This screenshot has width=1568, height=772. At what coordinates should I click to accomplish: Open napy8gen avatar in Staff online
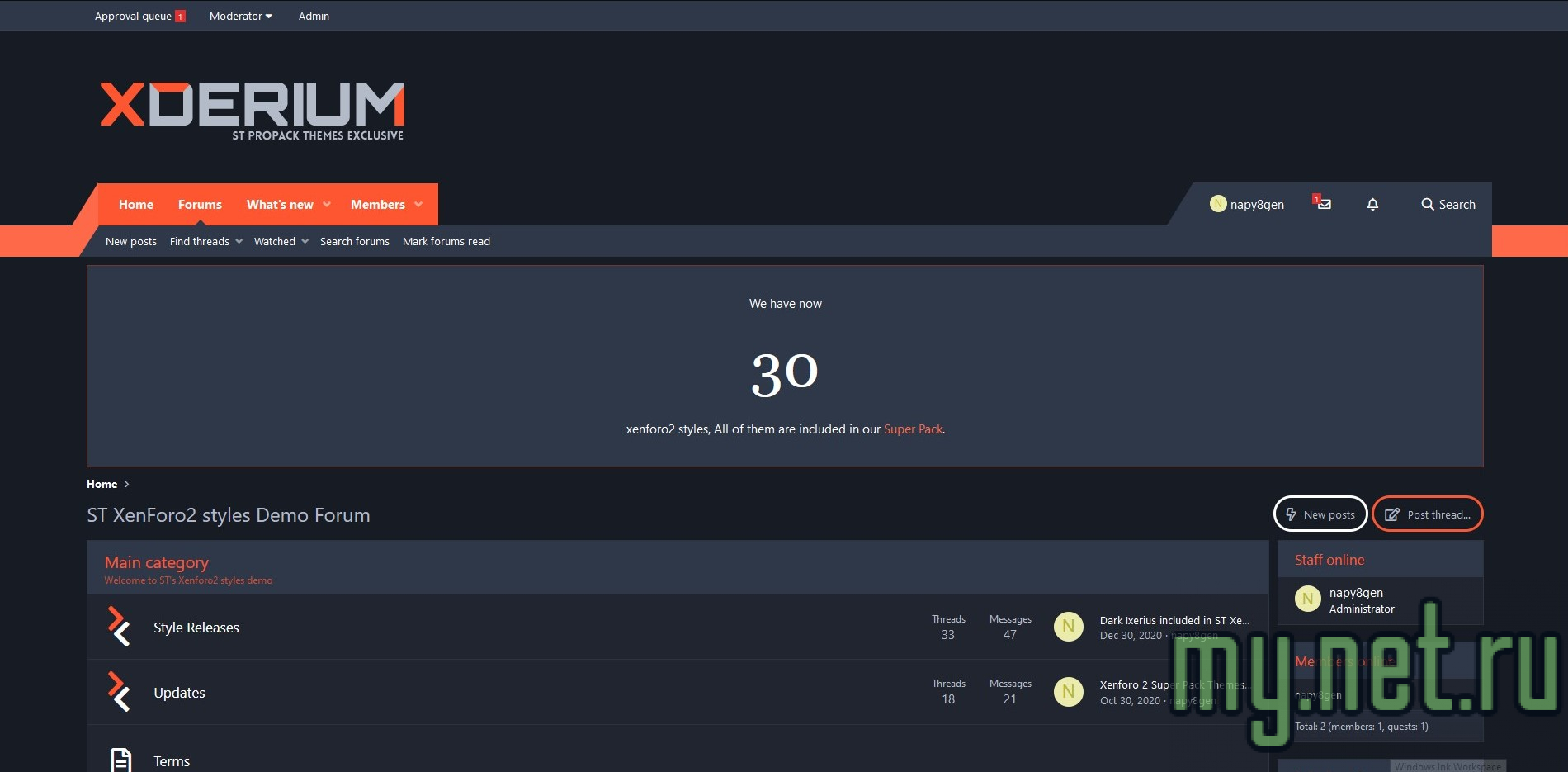[1307, 599]
